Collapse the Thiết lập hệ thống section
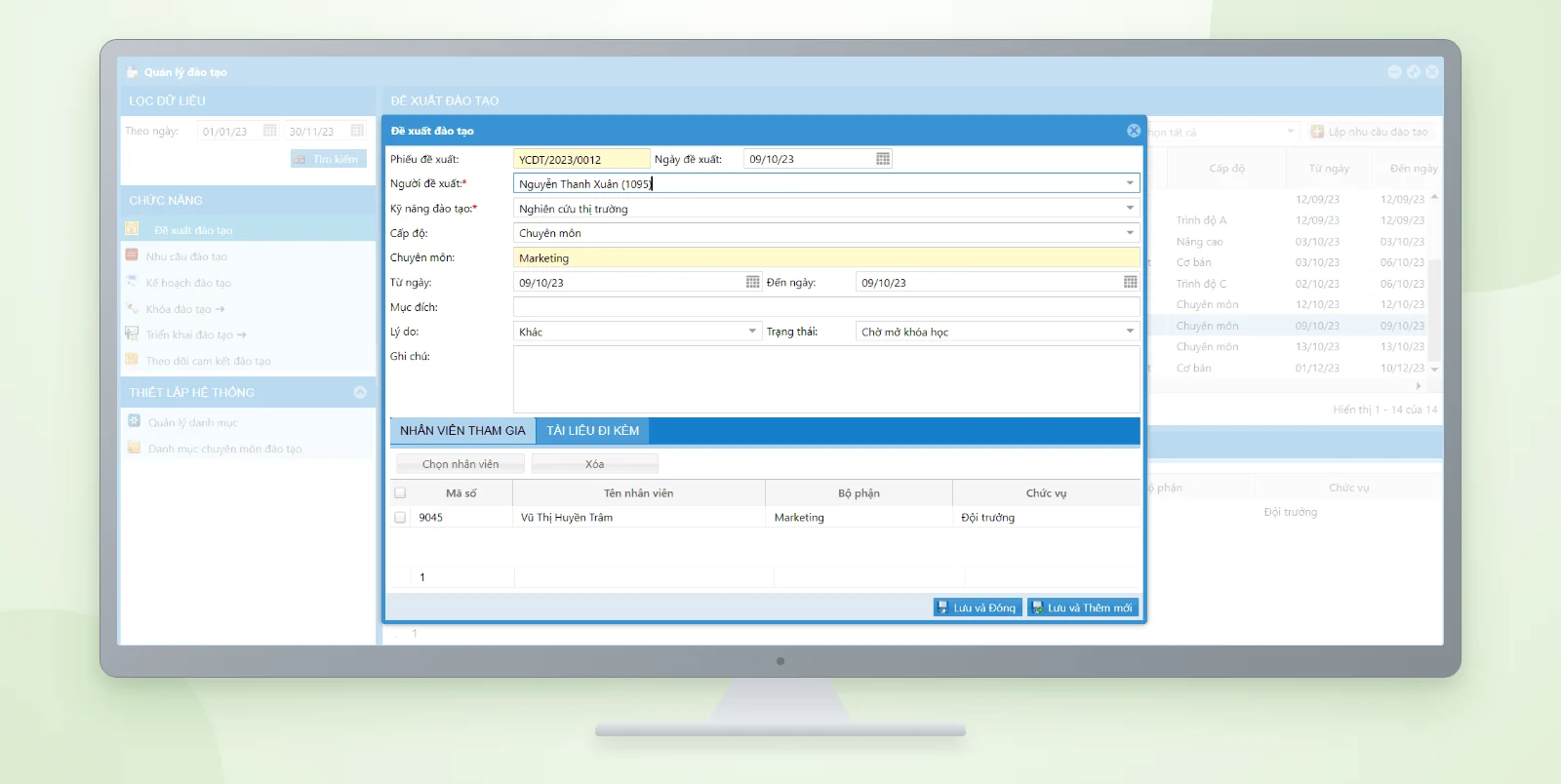Viewport: 1561px width, 784px height. (360, 392)
